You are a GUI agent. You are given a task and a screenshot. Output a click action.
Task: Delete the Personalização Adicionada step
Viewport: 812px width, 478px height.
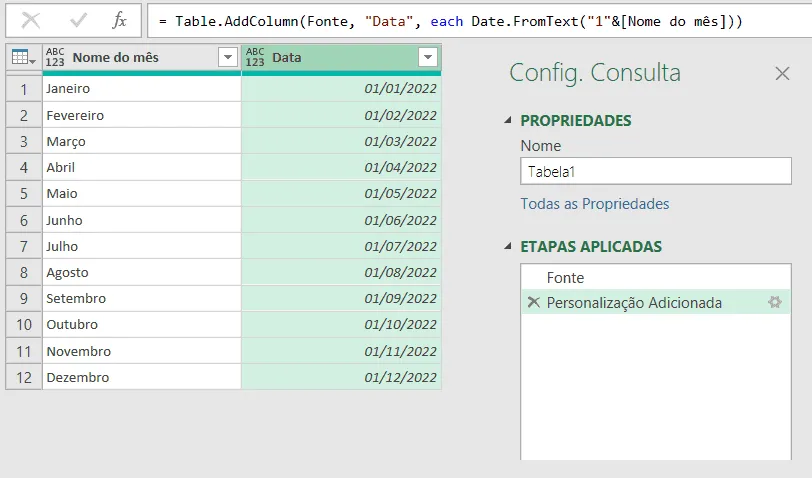pos(533,302)
